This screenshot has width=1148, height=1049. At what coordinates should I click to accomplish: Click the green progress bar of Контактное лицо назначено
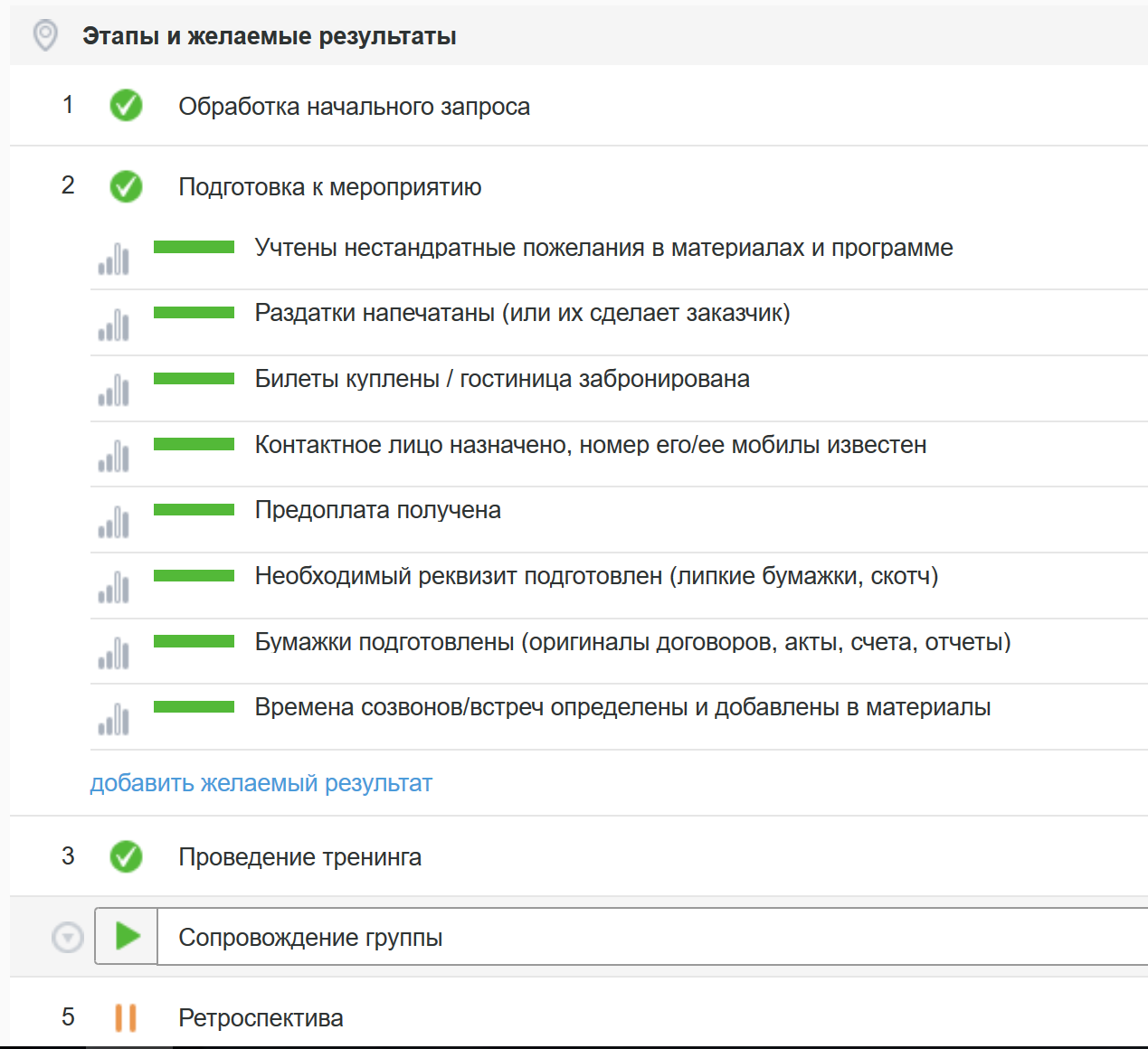coord(194,444)
